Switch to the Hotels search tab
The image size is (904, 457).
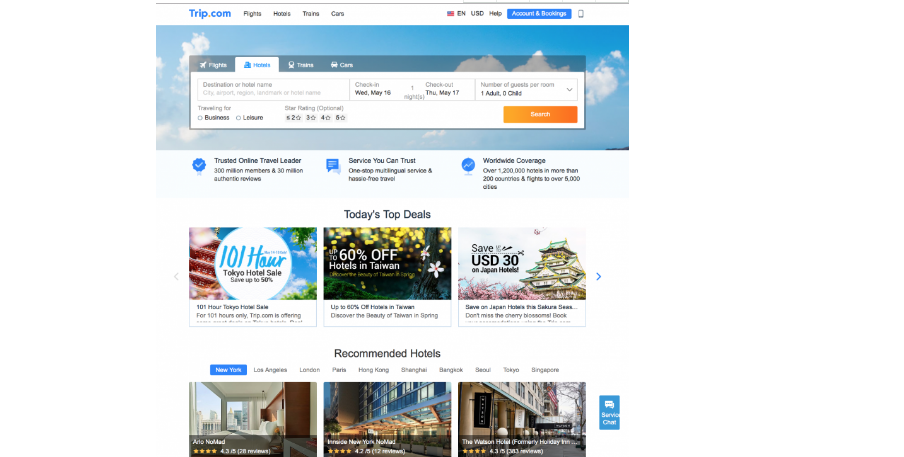(x=257, y=65)
